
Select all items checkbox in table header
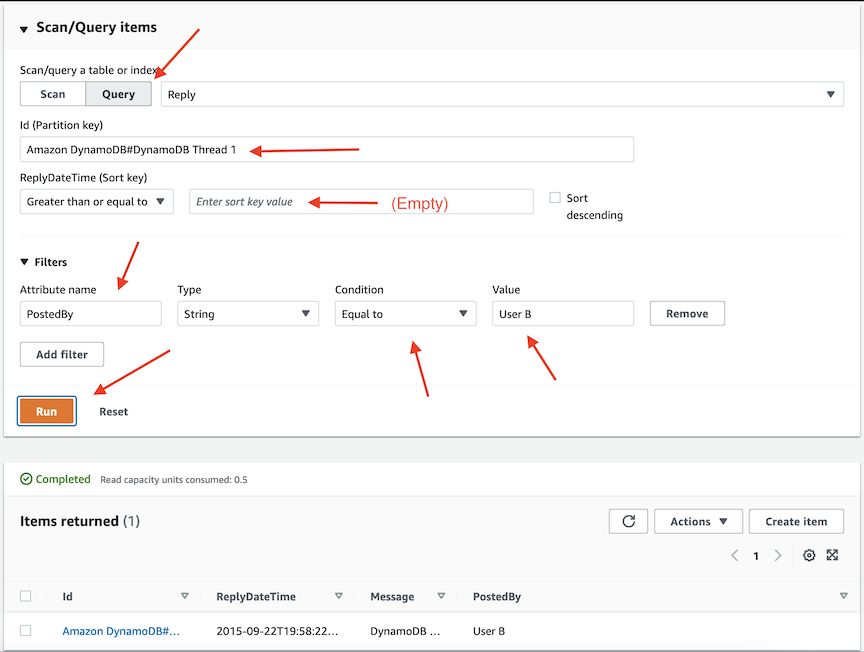point(25,596)
